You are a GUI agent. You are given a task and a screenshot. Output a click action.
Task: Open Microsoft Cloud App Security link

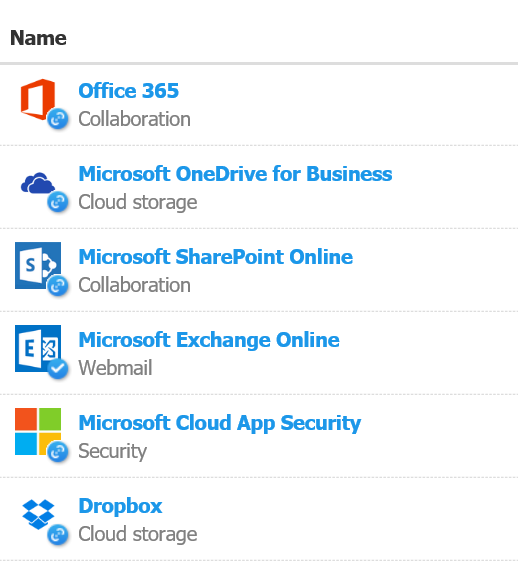click(x=220, y=423)
